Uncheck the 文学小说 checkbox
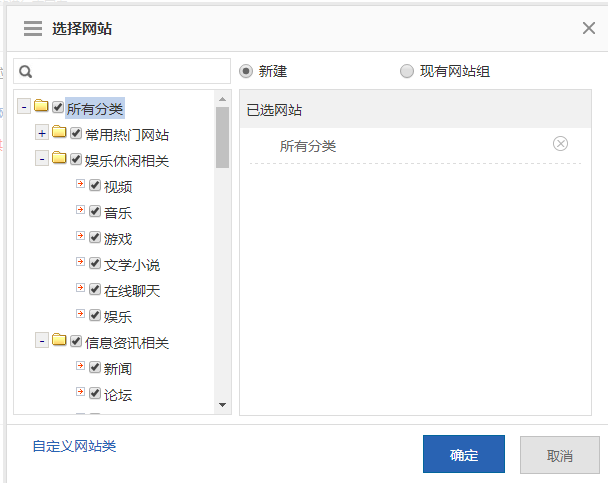Image resolution: width=608 pixels, height=483 pixels. (95, 263)
